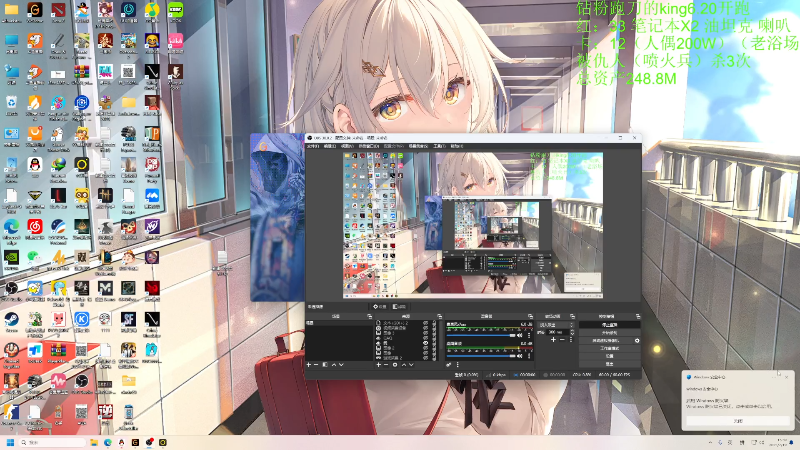Viewport: 800px width, 450px height.
Task: Open virtual camera settings gear in Controls
Action: [637, 340]
